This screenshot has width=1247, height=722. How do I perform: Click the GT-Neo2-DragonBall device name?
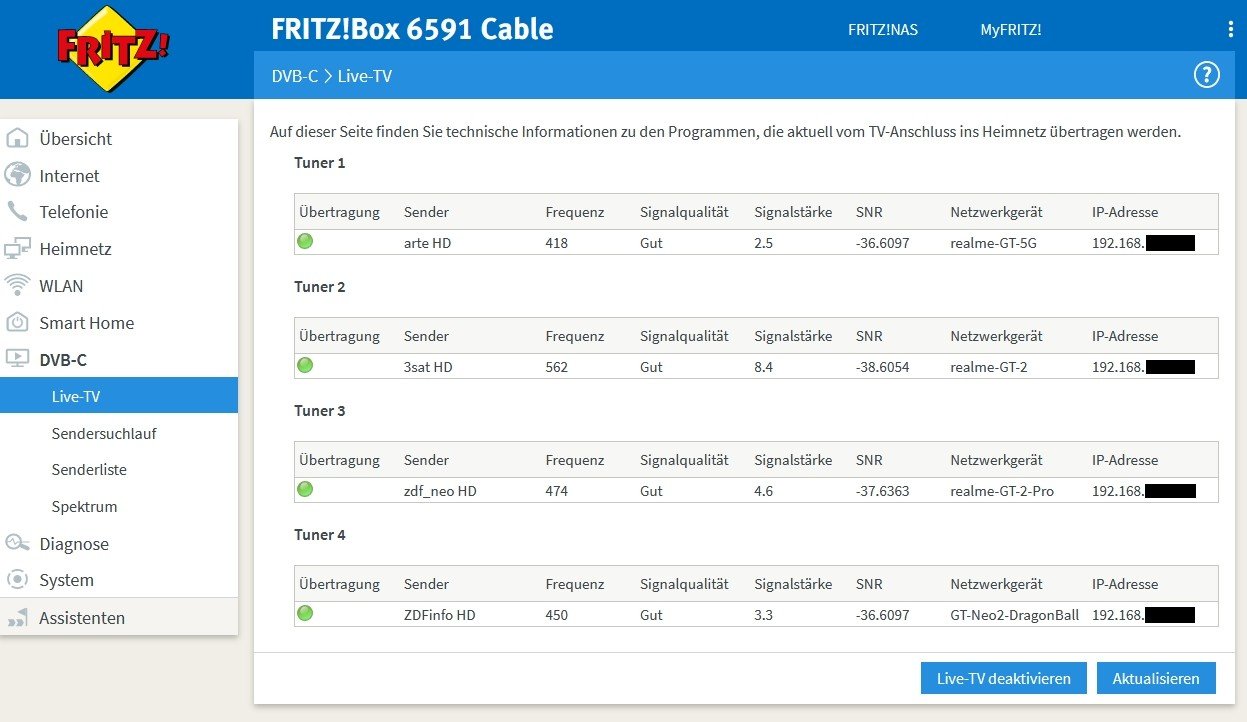pyautogui.click(x=1014, y=615)
